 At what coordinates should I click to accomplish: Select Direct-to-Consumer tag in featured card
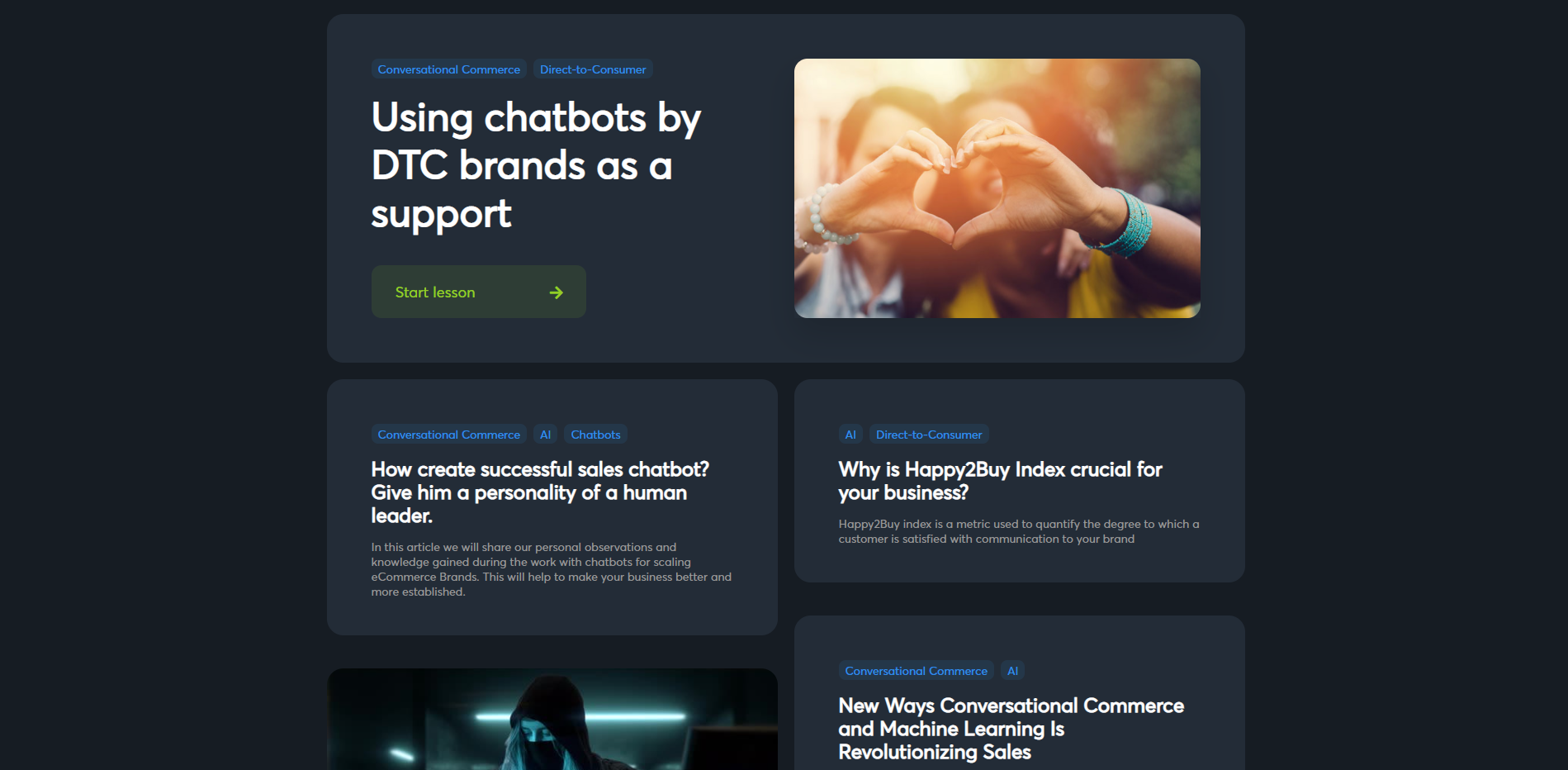(x=593, y=69)
